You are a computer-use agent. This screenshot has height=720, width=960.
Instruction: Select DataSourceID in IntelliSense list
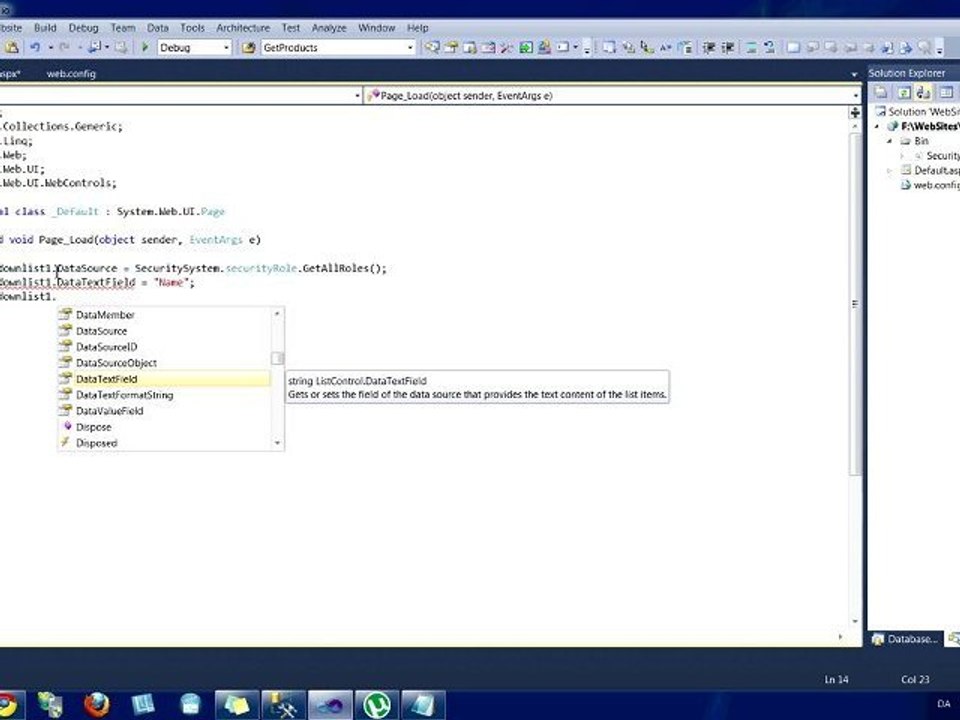(164, 347)
